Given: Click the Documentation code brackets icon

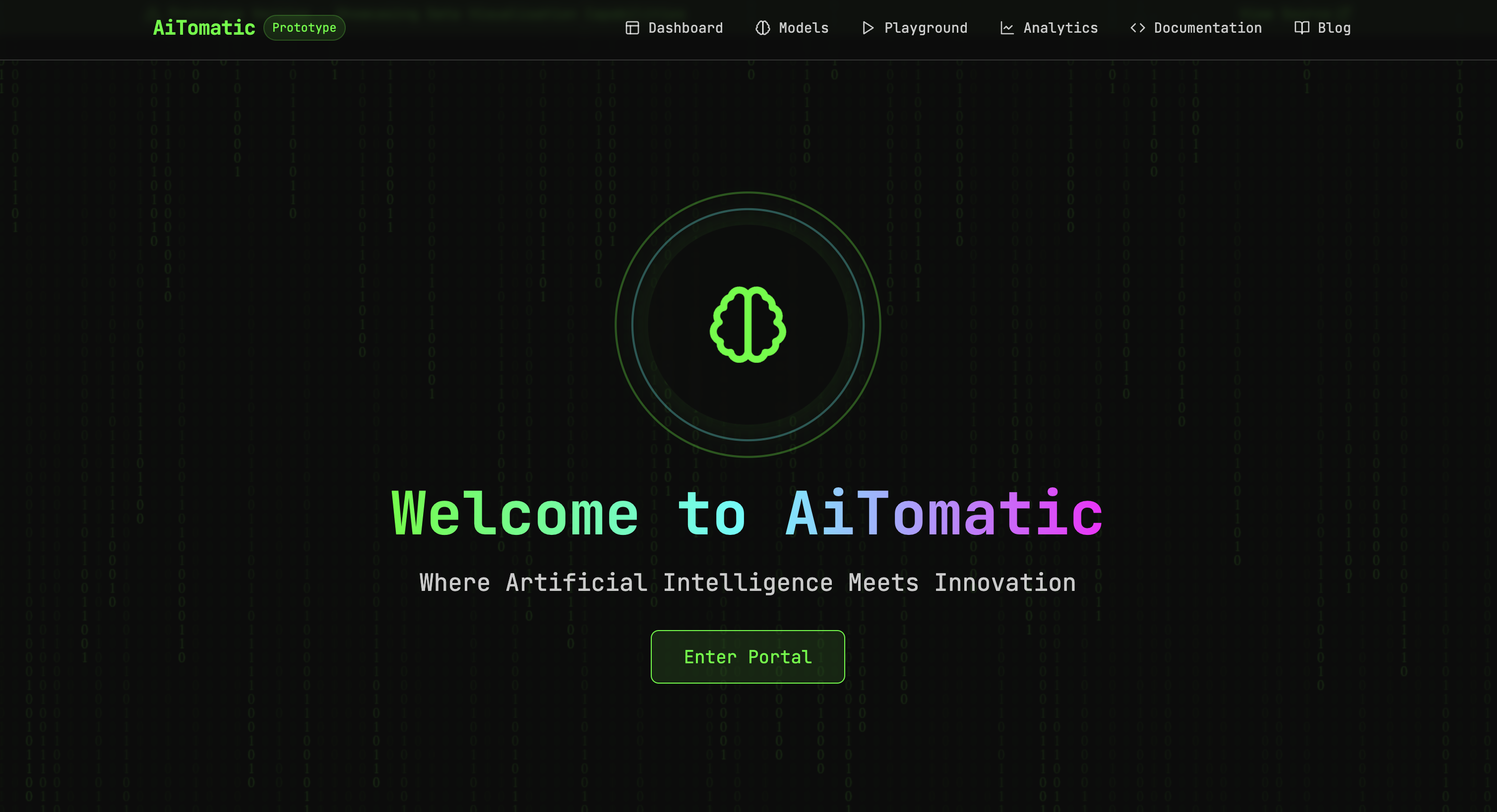Looking at the screenshot, I should (x=1137, y=28).
